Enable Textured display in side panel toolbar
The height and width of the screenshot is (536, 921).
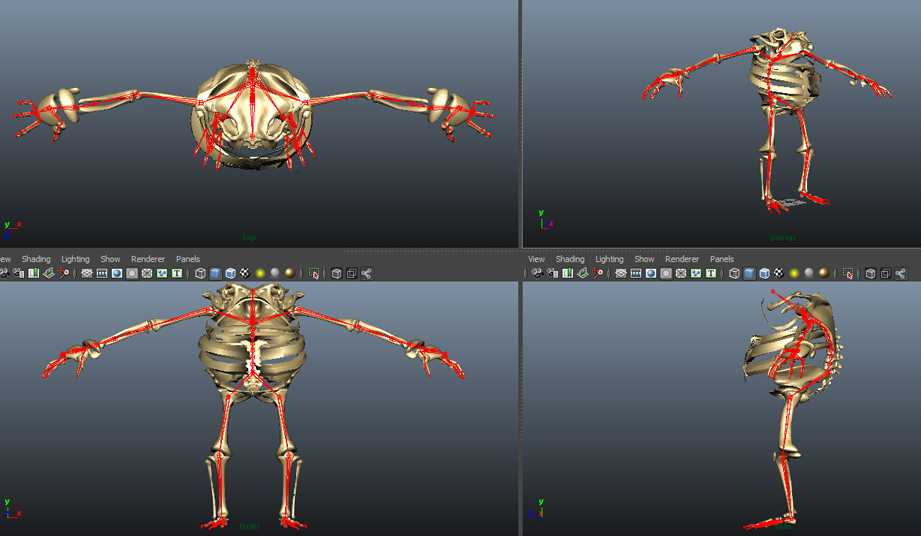[779, 273]
